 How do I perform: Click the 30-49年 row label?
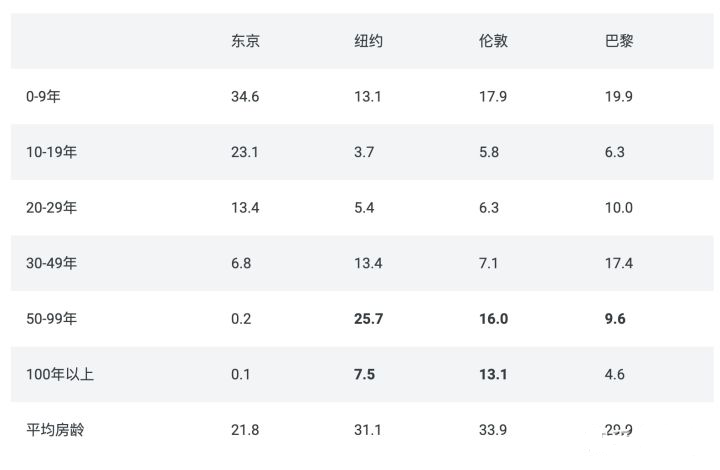(x=51, y=263)
